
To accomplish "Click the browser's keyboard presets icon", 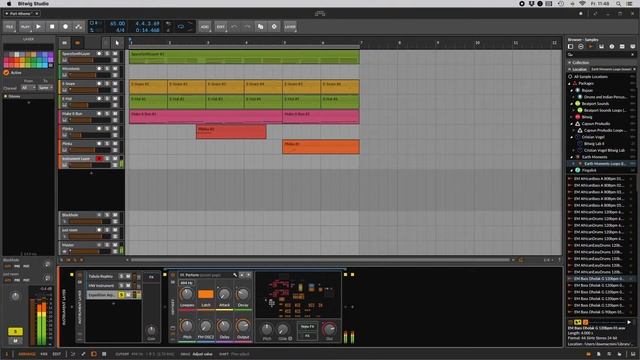I will (601, 47).
